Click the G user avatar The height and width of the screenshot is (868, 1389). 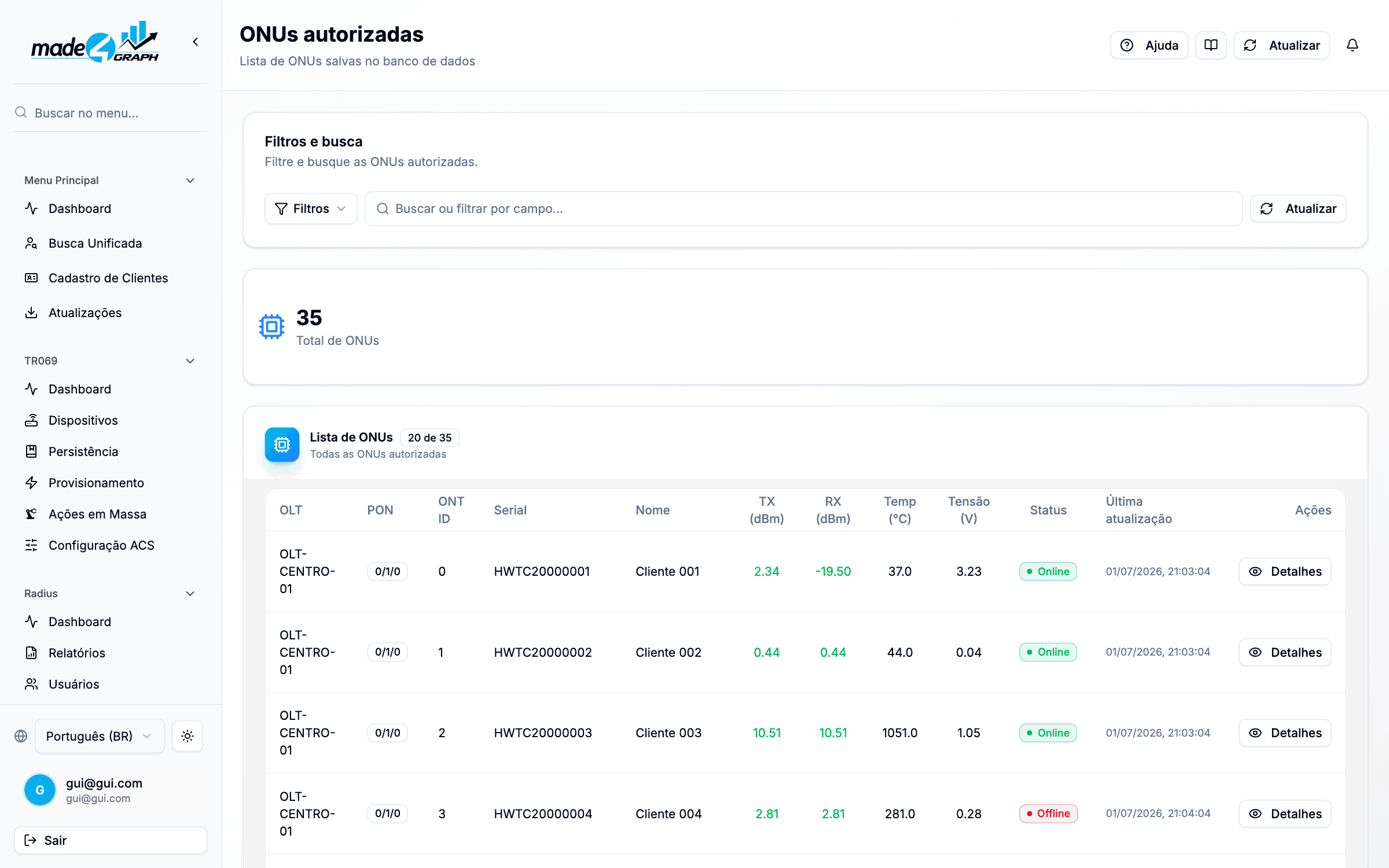click(40, 790)
